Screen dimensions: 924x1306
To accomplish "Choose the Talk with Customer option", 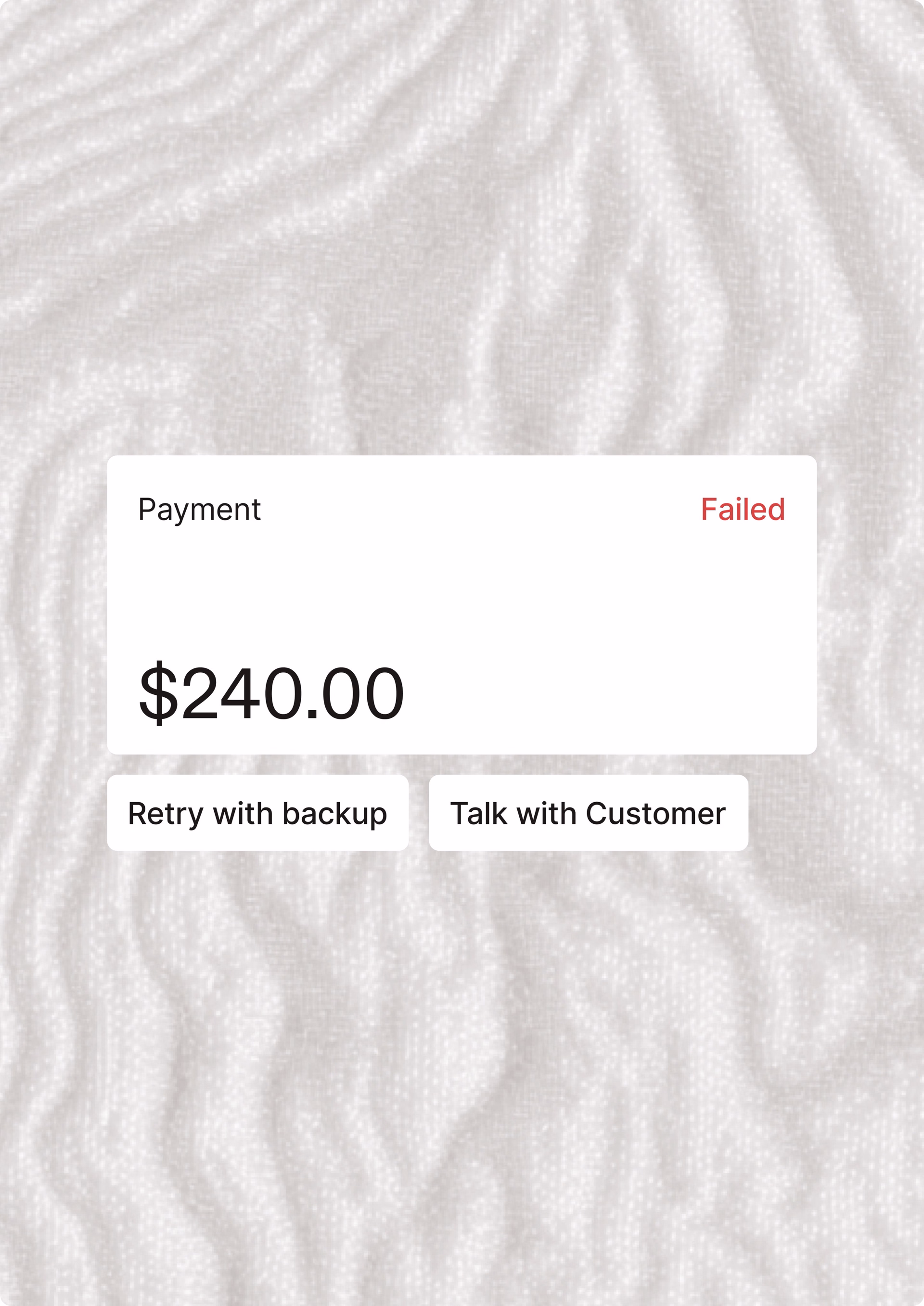I will 588,812.
